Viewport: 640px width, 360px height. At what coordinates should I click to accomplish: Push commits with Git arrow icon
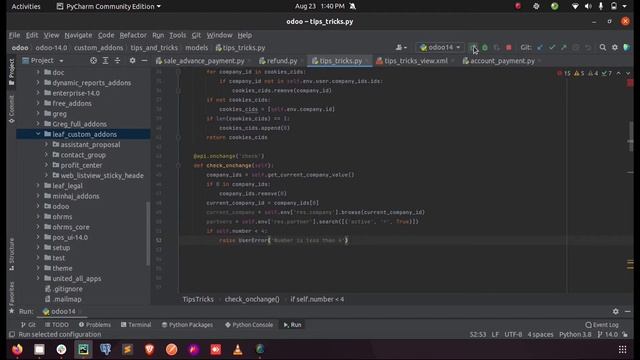click(x=564, y=48)
